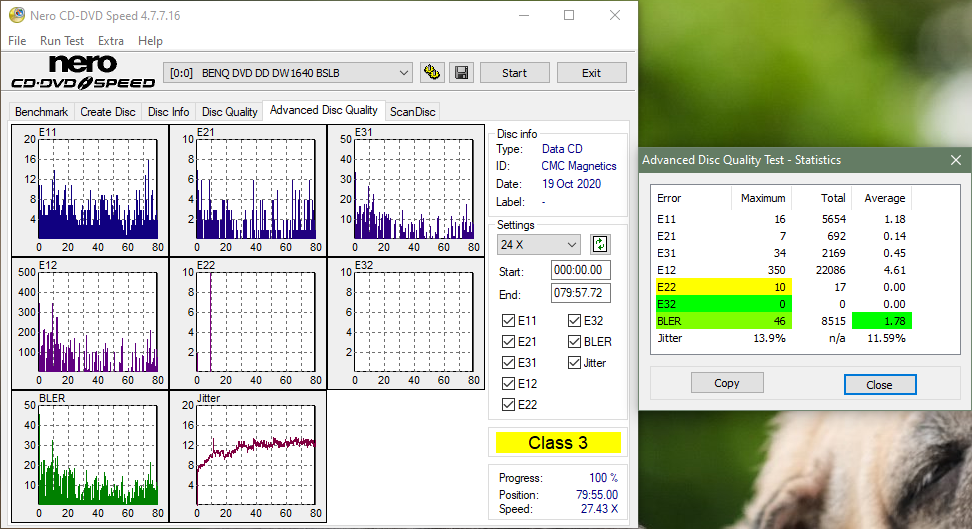Click the Maximum column header
Image resolution: width=972 pixels, height=529 pixels.
click(762, 198)
